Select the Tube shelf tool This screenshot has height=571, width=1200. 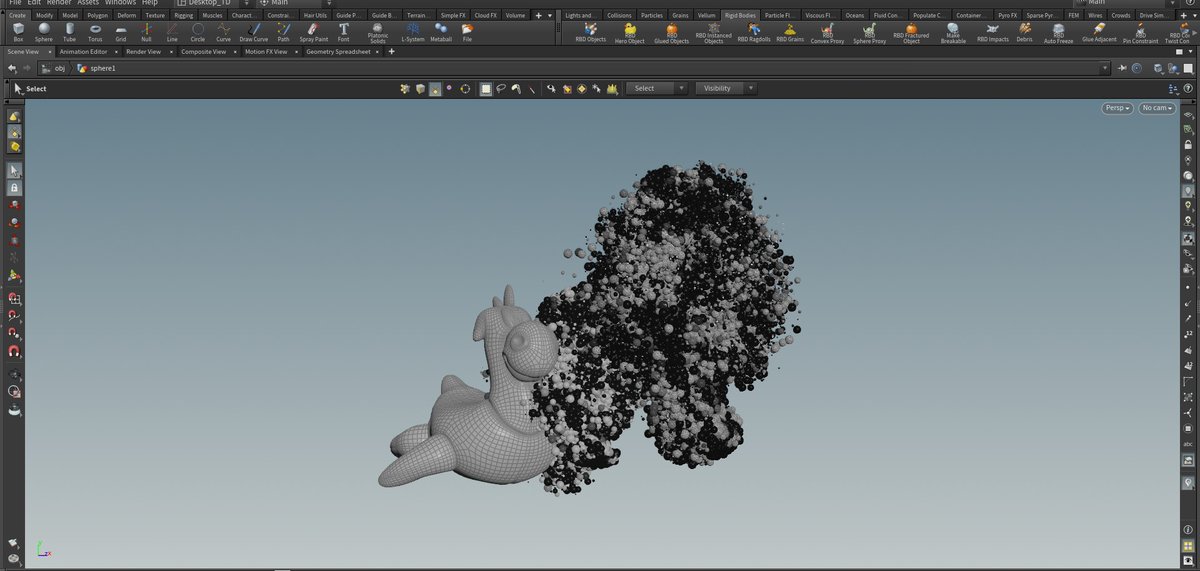(69, 32)
